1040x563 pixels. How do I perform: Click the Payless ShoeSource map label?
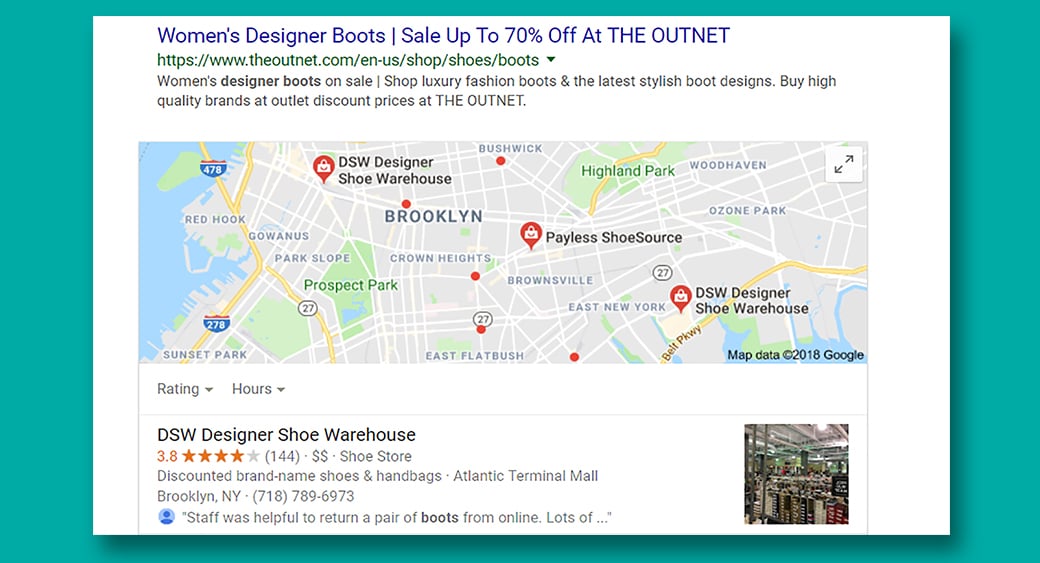point(614,237)
